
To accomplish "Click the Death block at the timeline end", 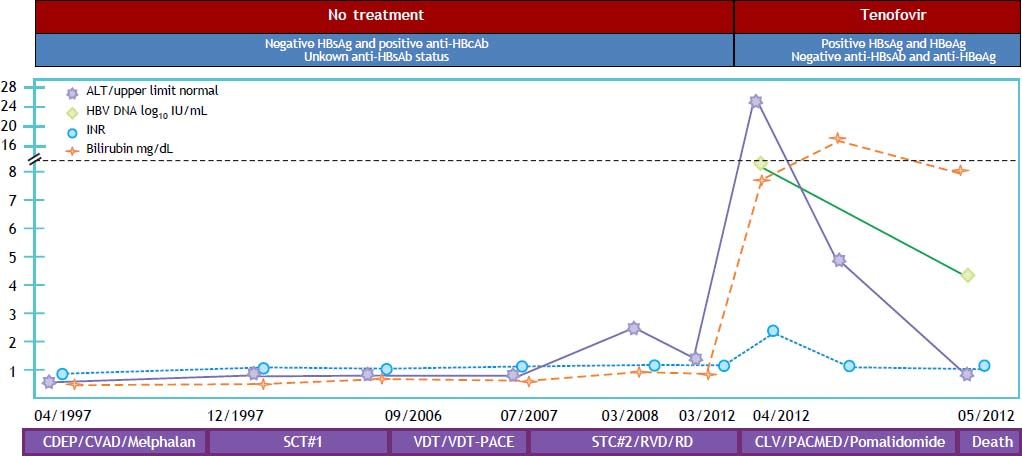I will tap(988, 442).
